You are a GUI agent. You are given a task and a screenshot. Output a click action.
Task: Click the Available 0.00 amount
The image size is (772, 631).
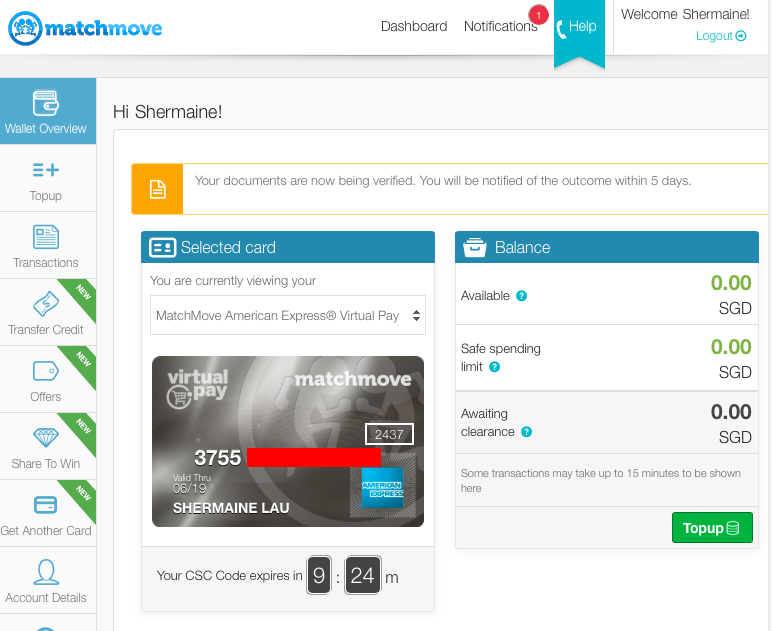(x=731, y=283)
